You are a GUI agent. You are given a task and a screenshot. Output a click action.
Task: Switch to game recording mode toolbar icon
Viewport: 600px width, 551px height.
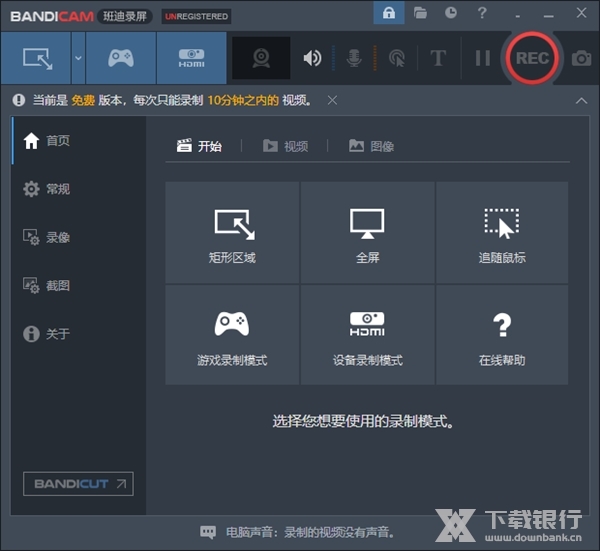click(121, 58)
